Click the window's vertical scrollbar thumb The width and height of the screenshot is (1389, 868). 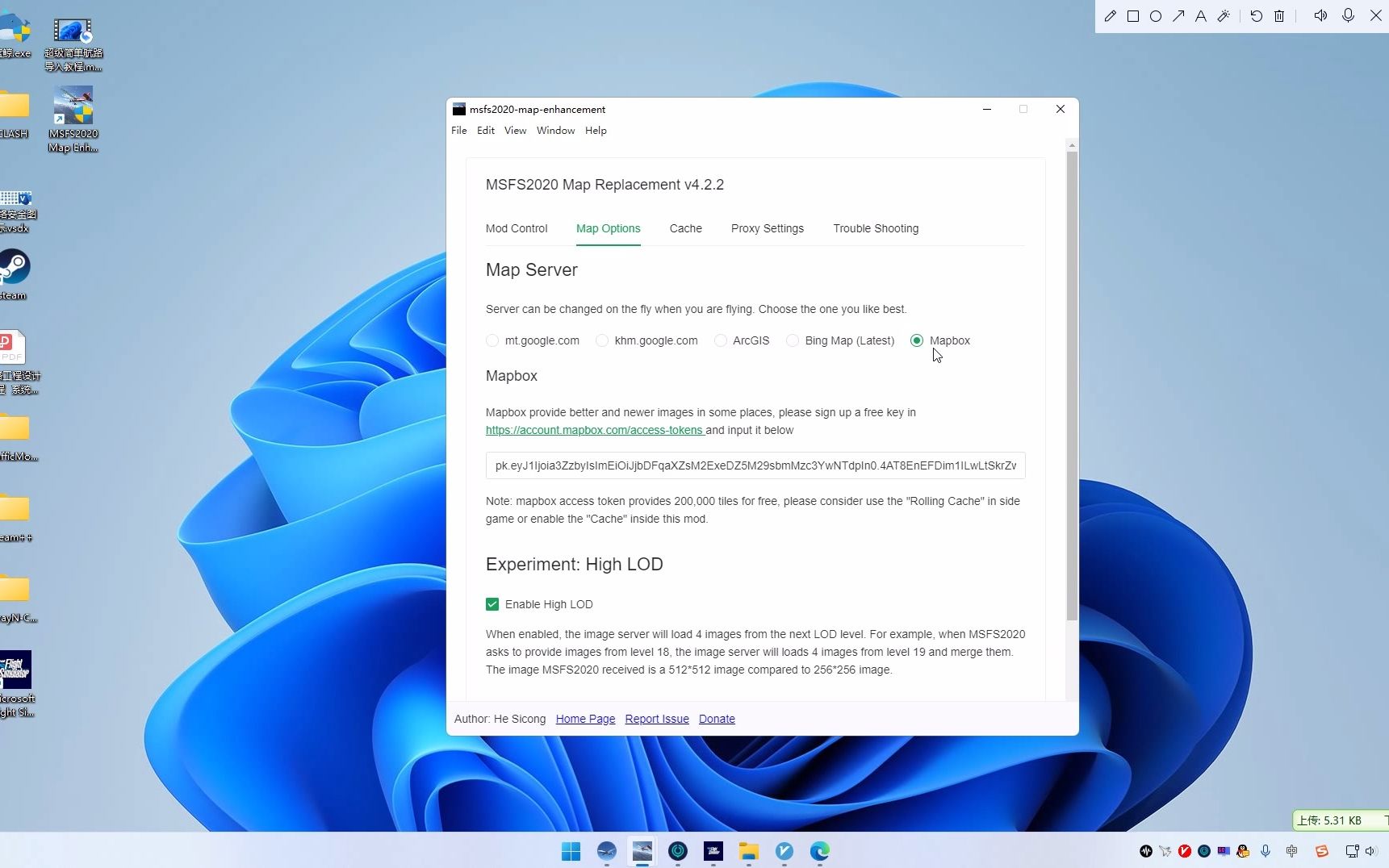point(1072,386)
